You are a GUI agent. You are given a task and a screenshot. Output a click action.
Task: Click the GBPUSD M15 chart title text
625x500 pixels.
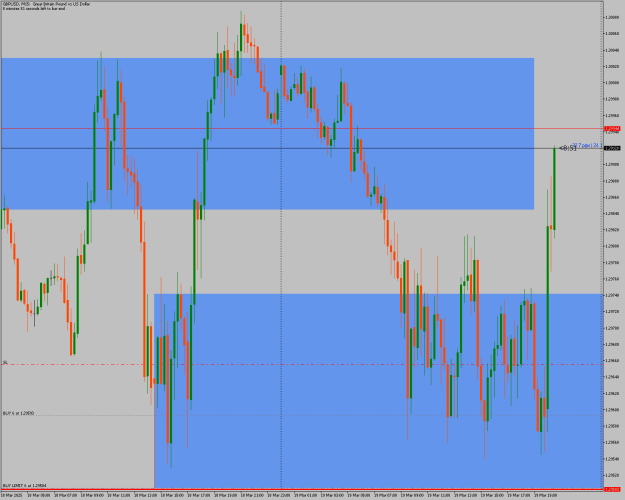tap(46, 4)
